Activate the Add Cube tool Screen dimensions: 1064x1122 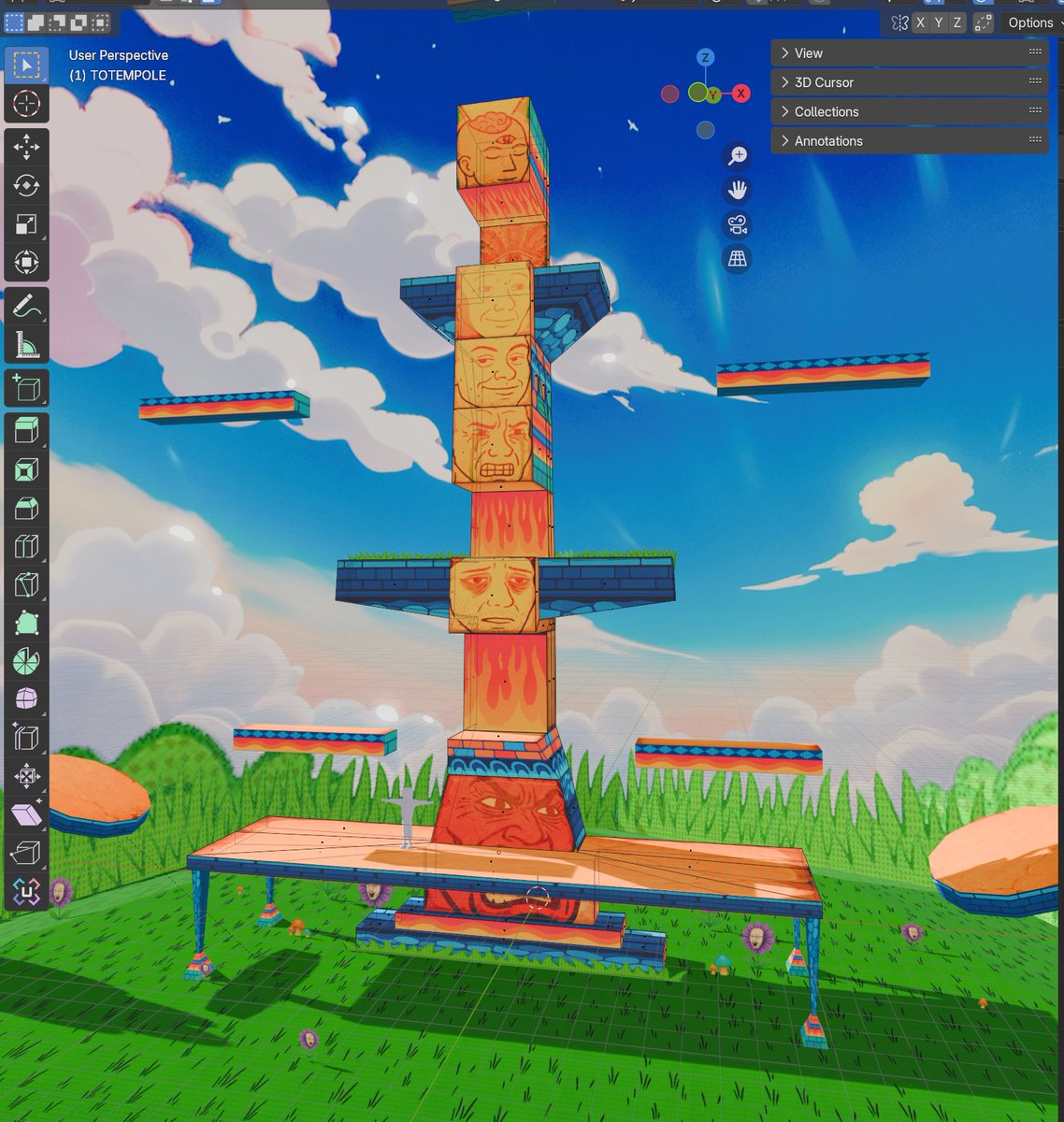click(x=26, y=388)
